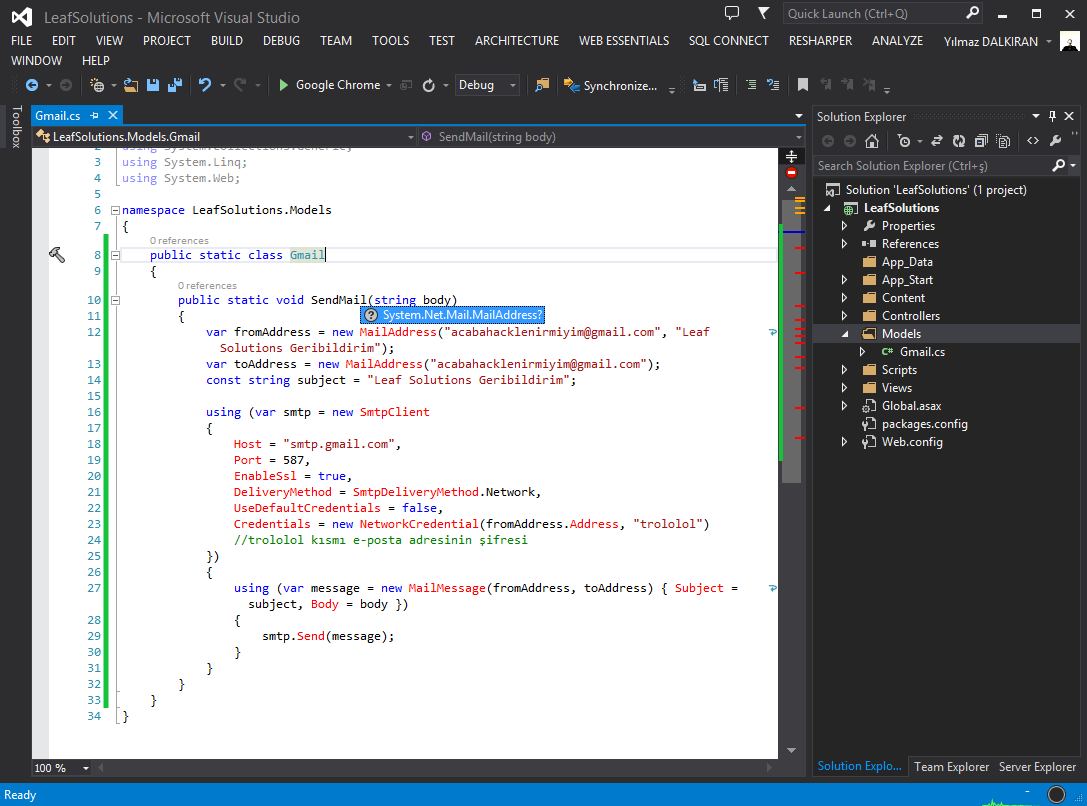1087x806 pixels.
Task: Comment out the selected lines
Action: pyautogui.click(x=751, y=85)
